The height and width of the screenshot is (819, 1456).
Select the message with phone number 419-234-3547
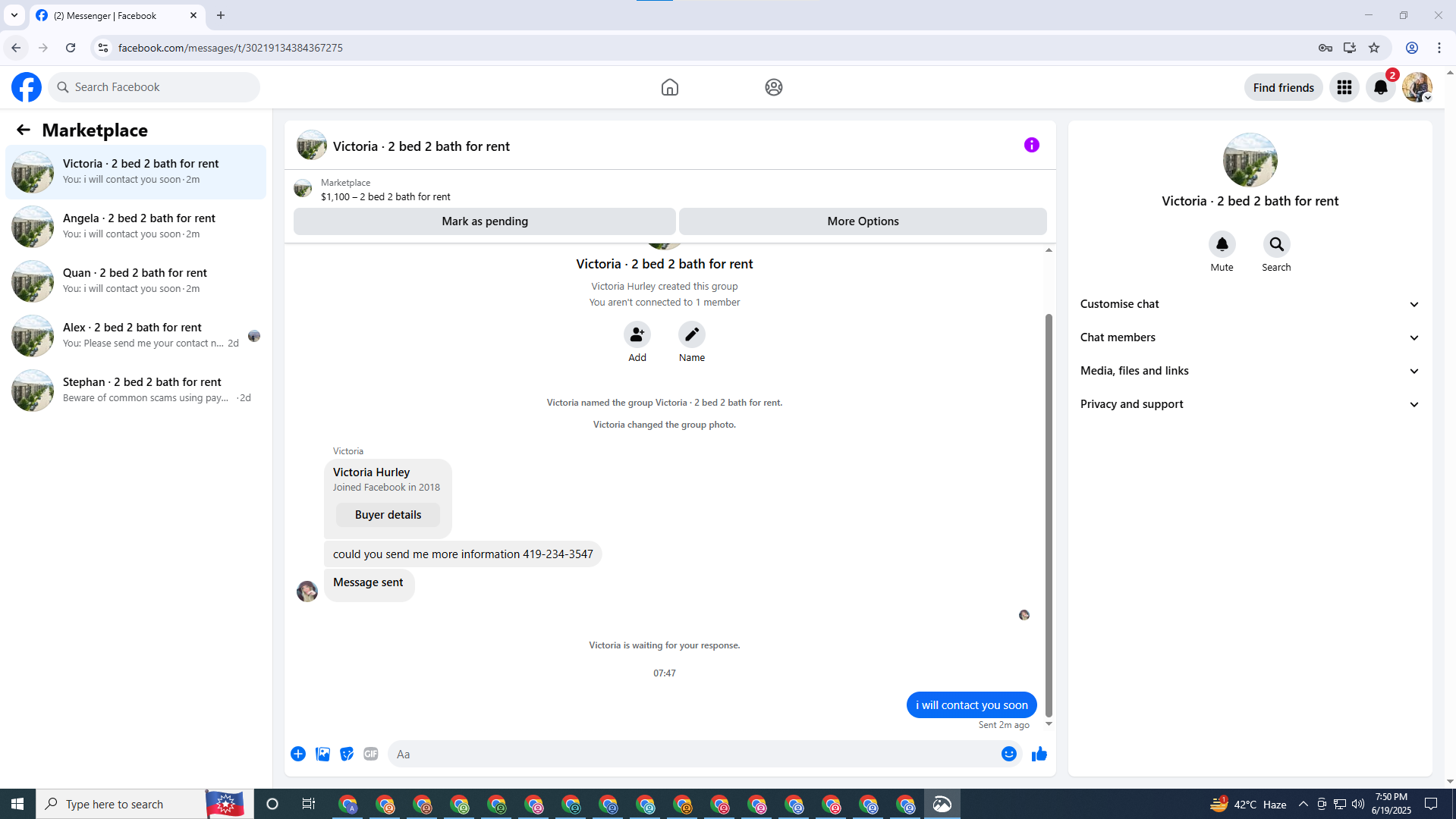pyautogui.click(x=463, y=554)
